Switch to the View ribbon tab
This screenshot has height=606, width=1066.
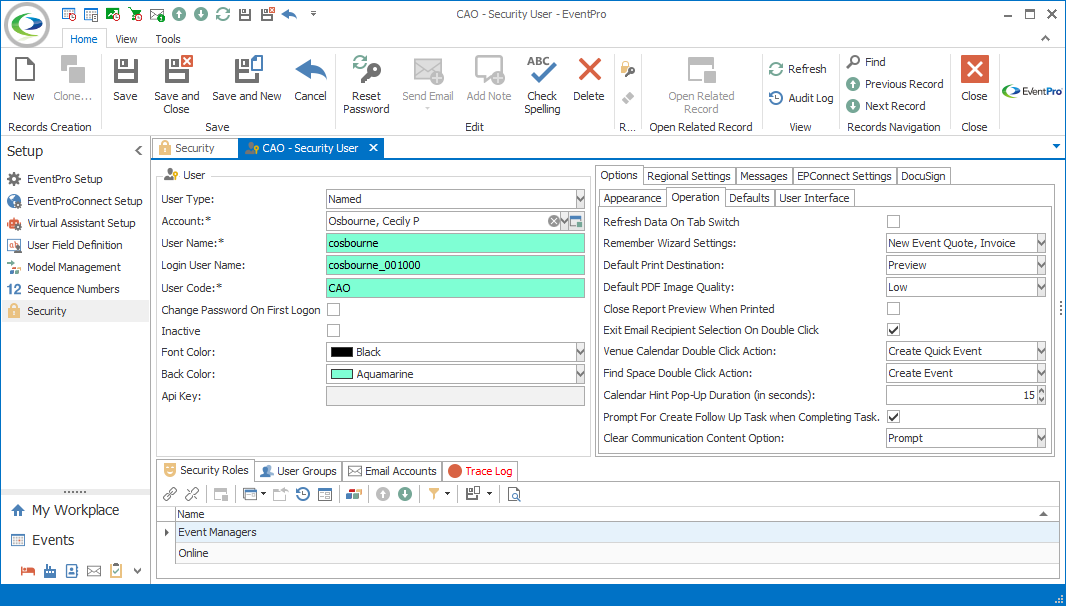pyautogui.click(x=126, y=39)
